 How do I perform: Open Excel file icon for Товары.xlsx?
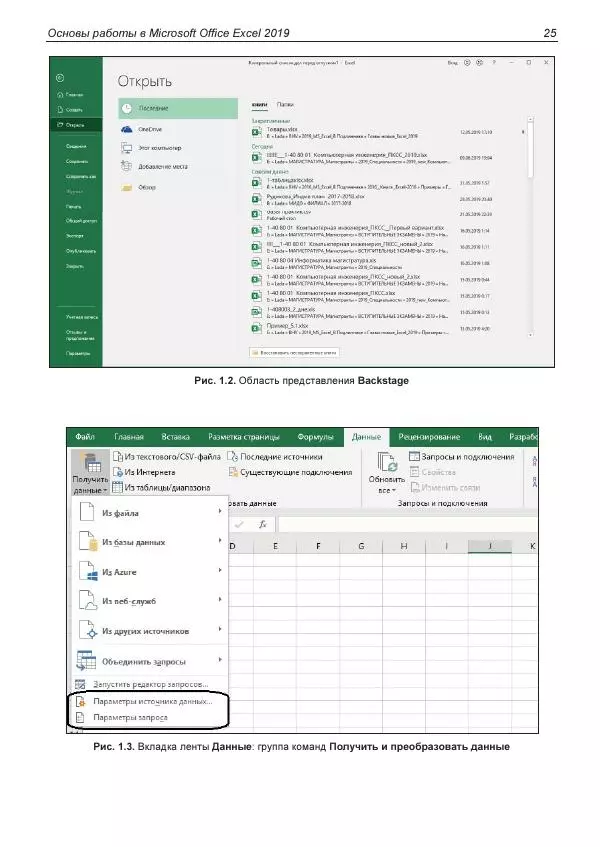tap(257, 132)
